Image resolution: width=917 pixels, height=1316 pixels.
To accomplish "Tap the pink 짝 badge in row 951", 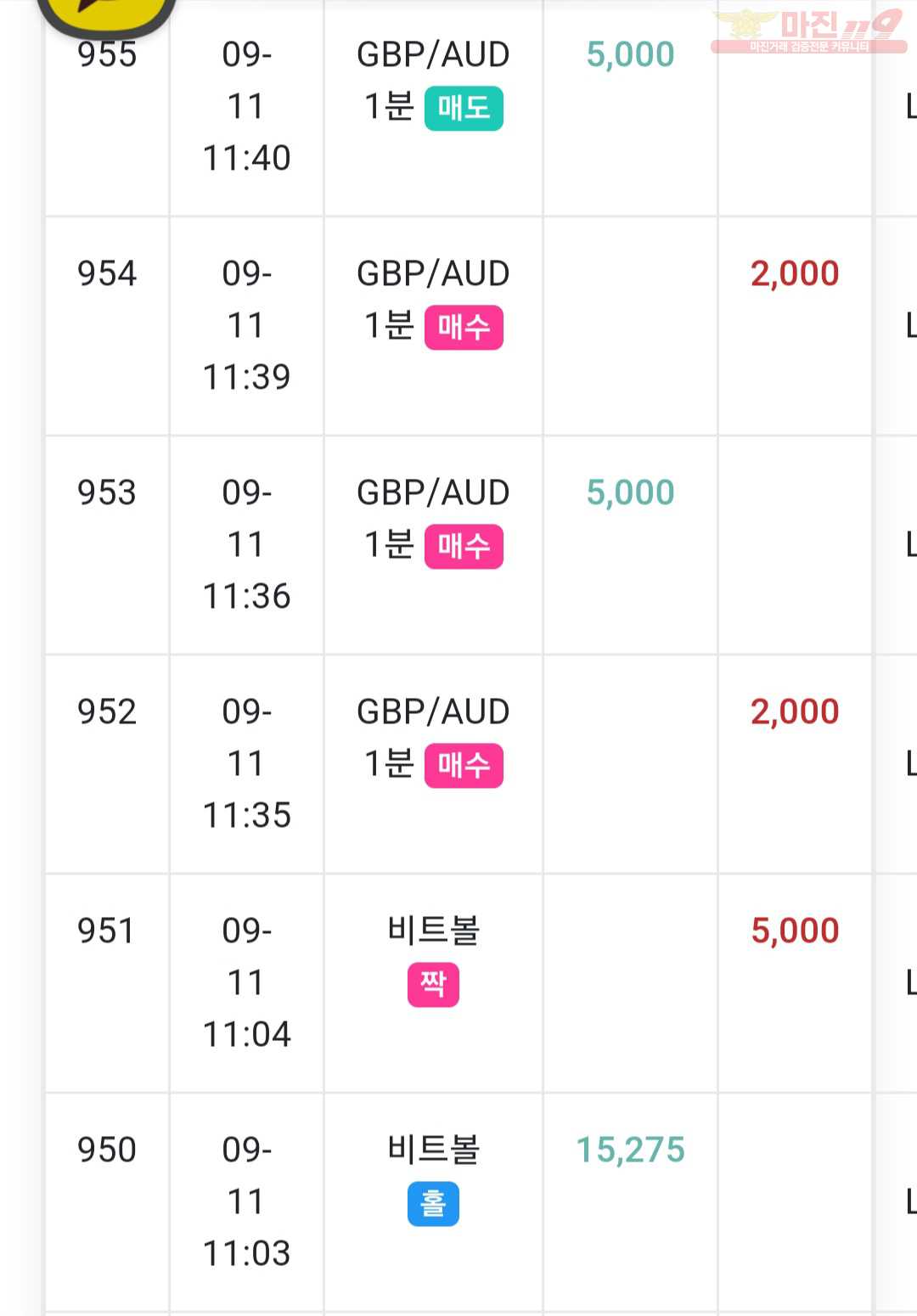I will point(433,985).
